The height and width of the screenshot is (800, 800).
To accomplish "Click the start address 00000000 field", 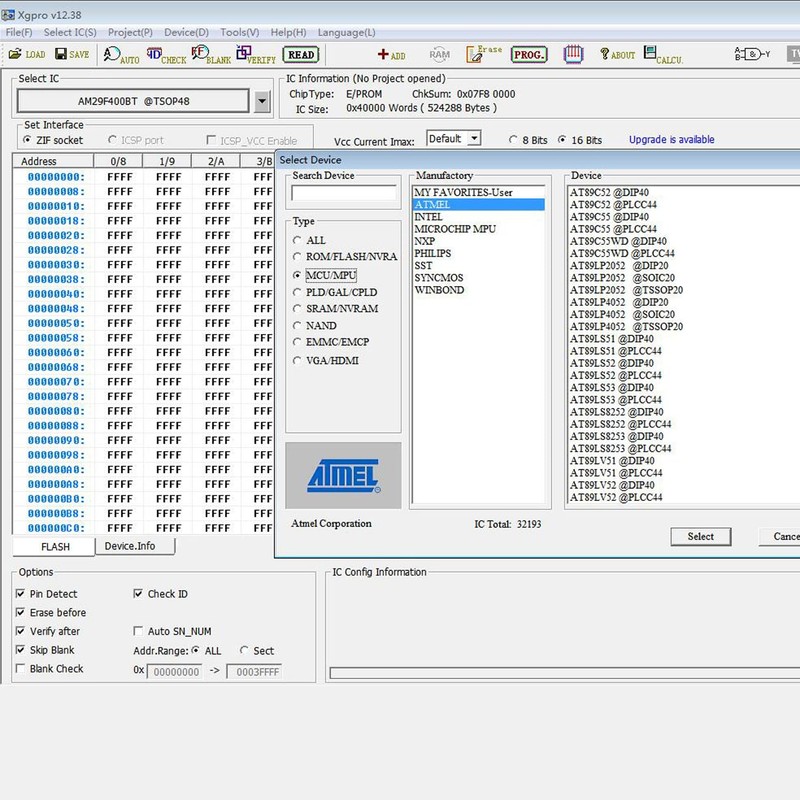I will click(175, 672).
